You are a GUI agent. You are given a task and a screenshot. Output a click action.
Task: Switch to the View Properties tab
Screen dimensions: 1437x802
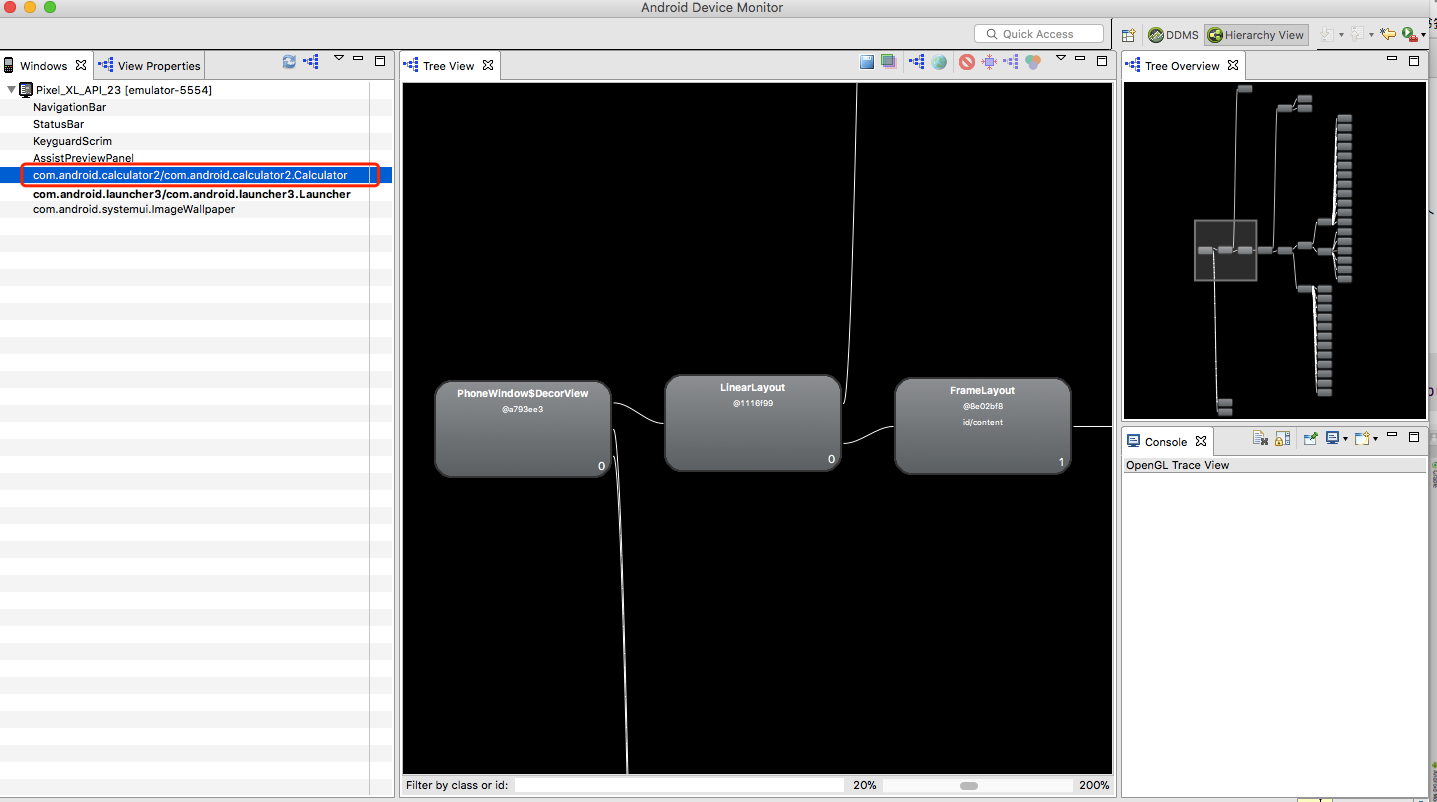(x=150, y=66)
